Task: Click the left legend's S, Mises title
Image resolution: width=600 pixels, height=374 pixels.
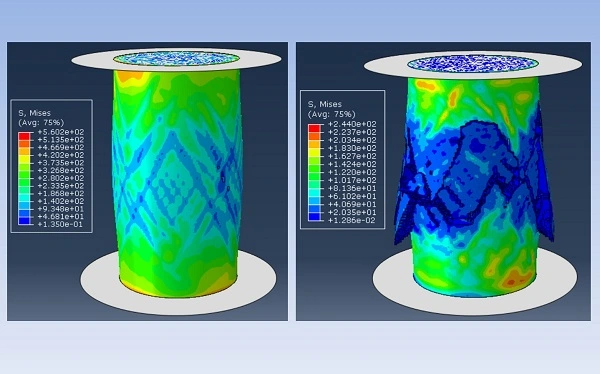Action: (x=34, y=113)
